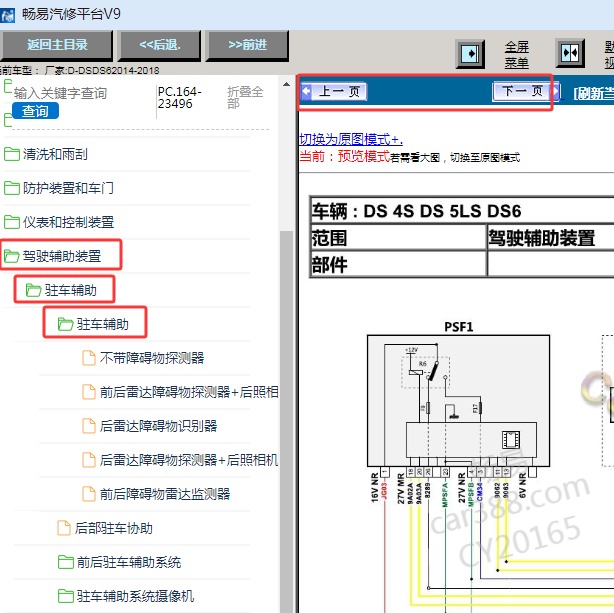Click the PC.164-23496 text
614x613 pixels.
[x=180, y=98]
